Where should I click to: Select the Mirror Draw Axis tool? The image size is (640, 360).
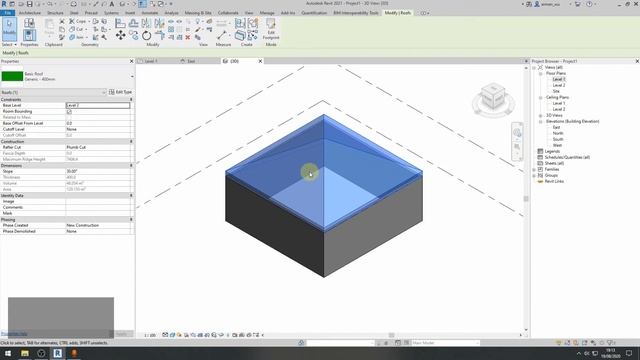pos(159,23)
